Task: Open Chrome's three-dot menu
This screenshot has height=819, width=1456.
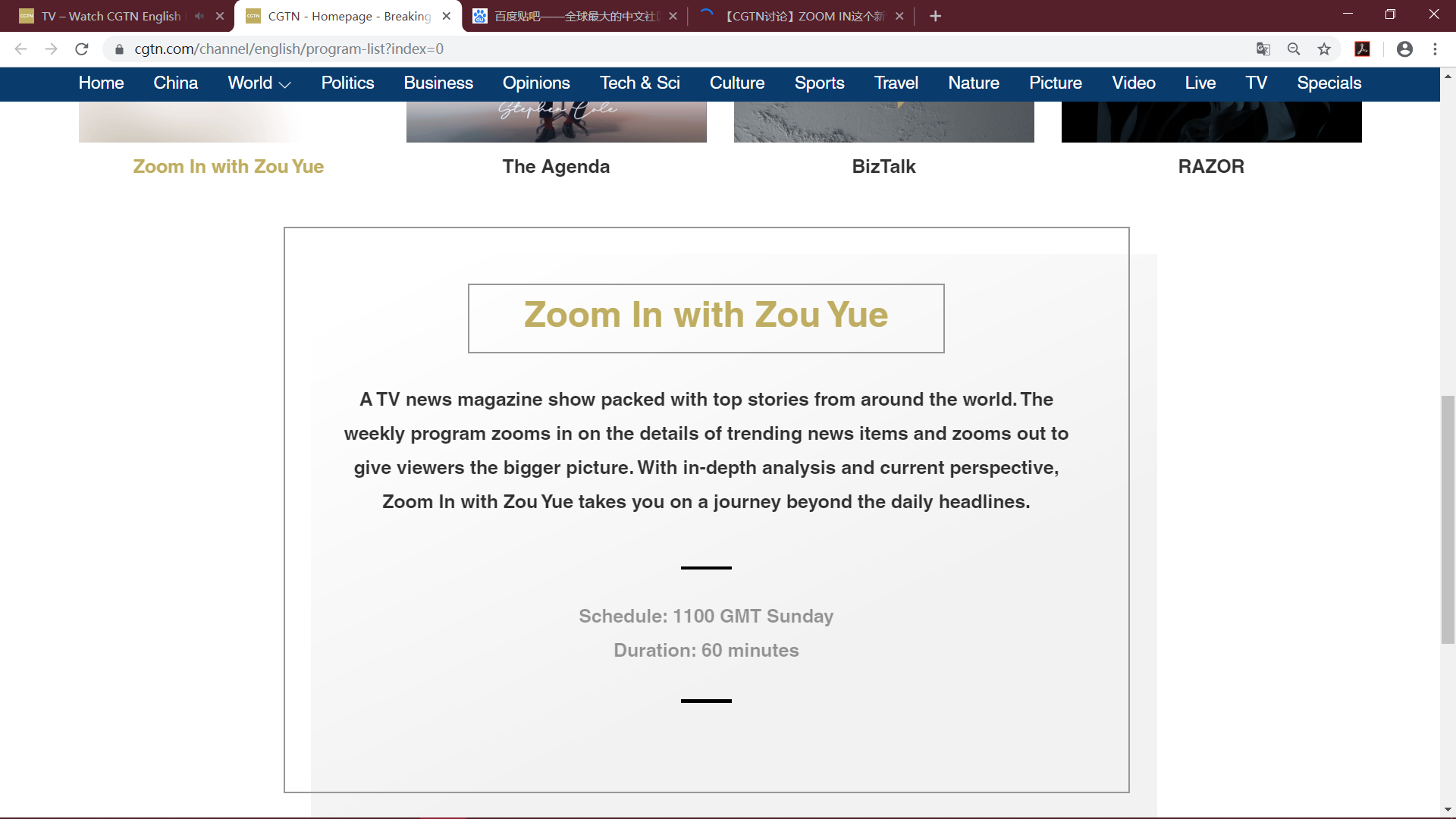Action: point(1435,49)
